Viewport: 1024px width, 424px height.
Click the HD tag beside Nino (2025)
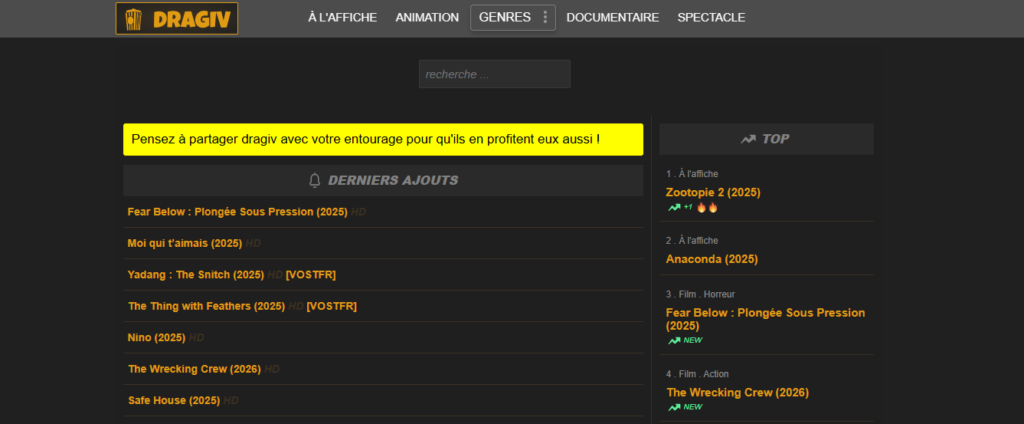[x=197, y=338]
